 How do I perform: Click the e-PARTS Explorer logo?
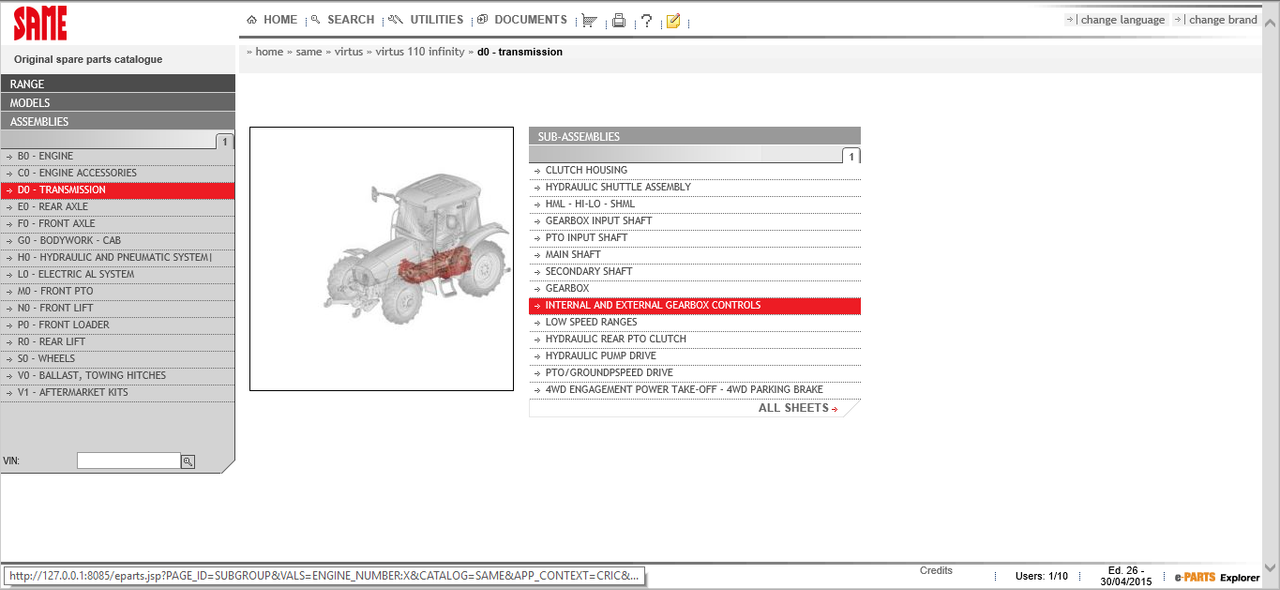point(1217,578)
